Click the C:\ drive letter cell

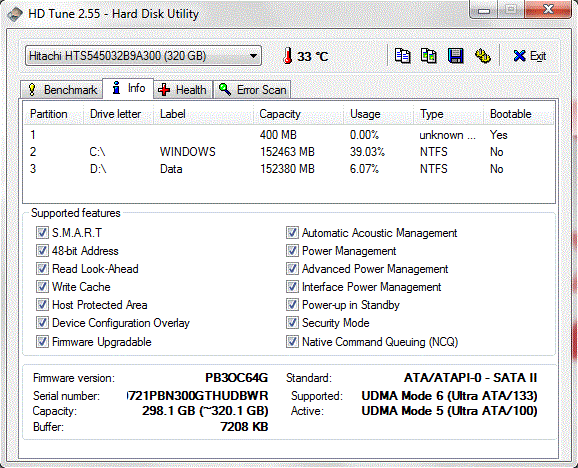pos(97,152)
